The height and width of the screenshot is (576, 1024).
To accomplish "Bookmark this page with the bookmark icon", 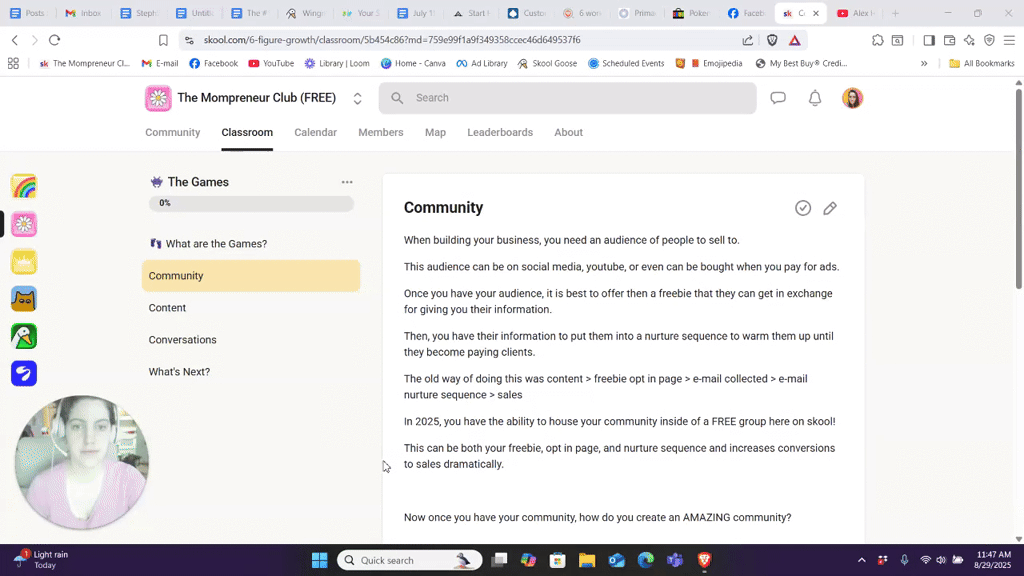I will 163,40.
